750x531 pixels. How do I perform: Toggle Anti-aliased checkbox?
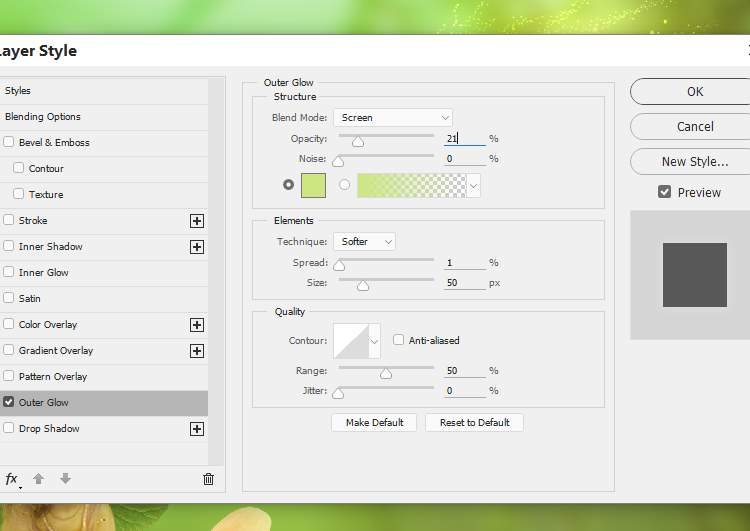click(x=398, y=340)
